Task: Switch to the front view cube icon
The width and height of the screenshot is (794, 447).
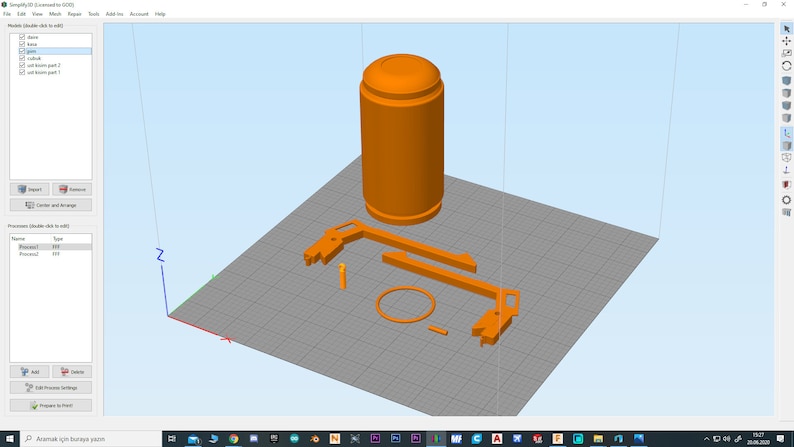Action: click(786, 105)
